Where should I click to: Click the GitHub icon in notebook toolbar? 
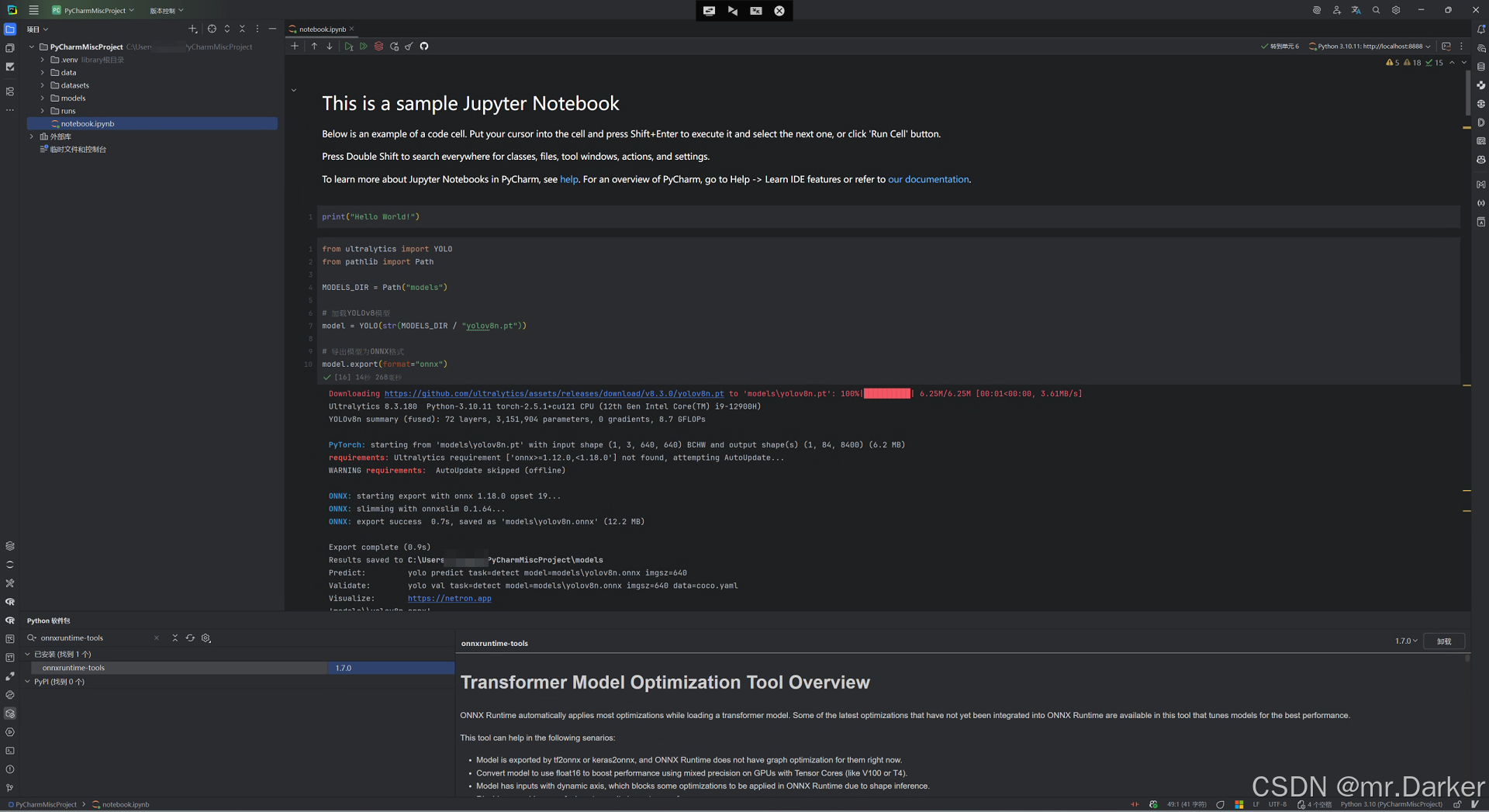(x=424, y=46)
